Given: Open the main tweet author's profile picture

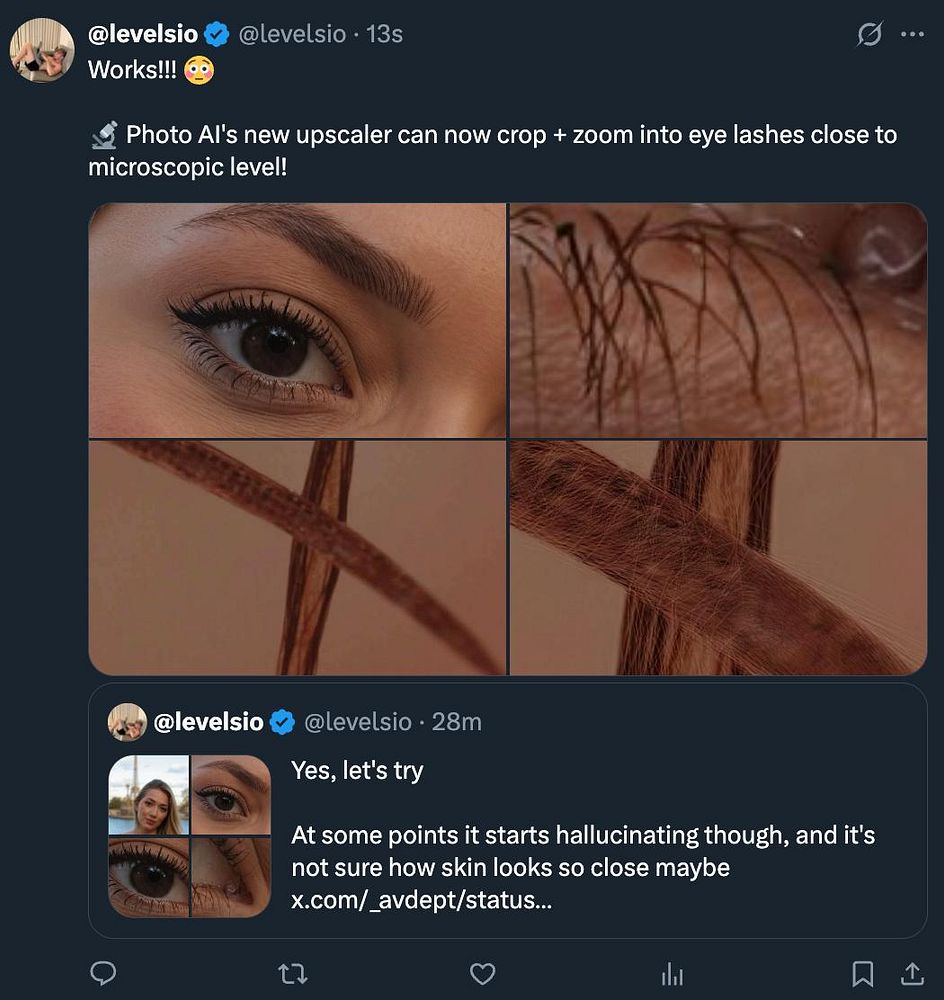Looking at the screenshot, I should tap(42, 50).
